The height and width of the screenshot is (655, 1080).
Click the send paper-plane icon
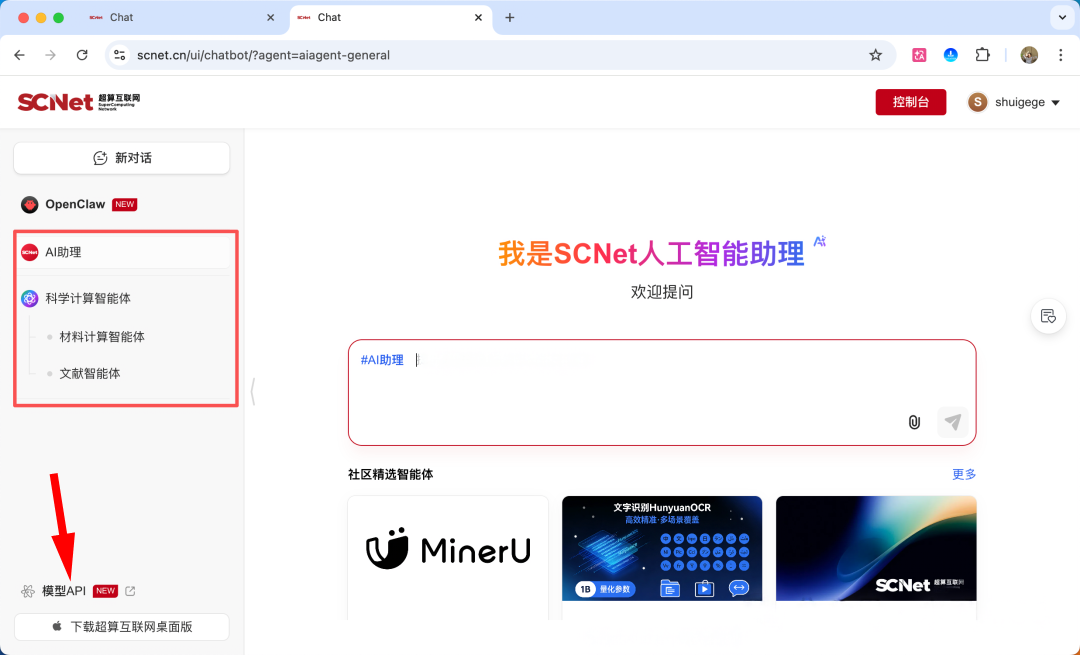click(x=953, y=422)
